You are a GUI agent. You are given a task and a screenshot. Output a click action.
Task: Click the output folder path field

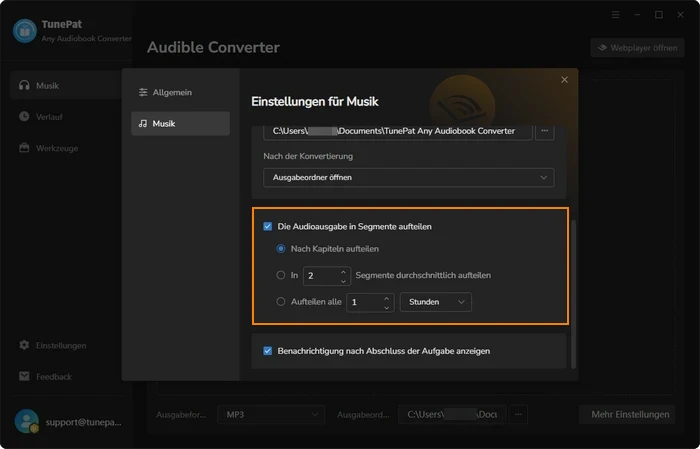[x=397, y=131]
